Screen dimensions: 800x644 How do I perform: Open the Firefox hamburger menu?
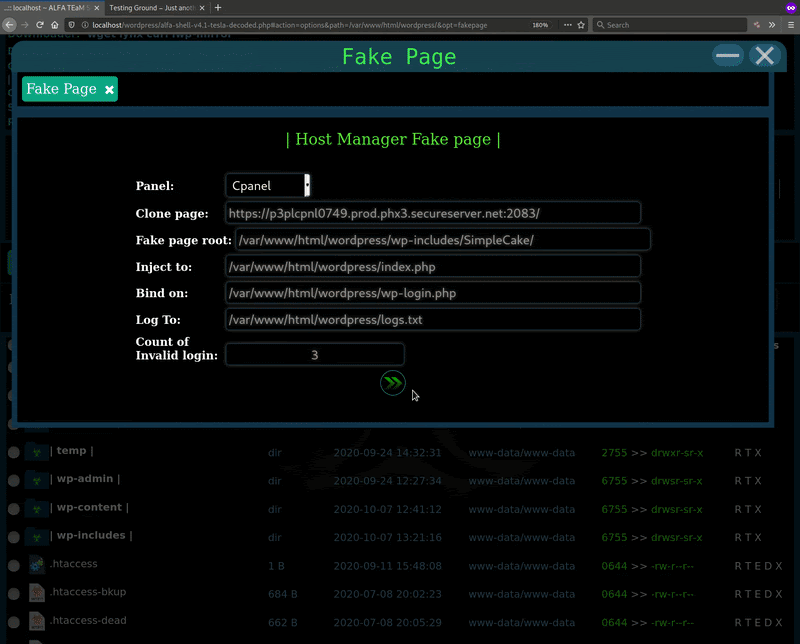click(791, 24)
